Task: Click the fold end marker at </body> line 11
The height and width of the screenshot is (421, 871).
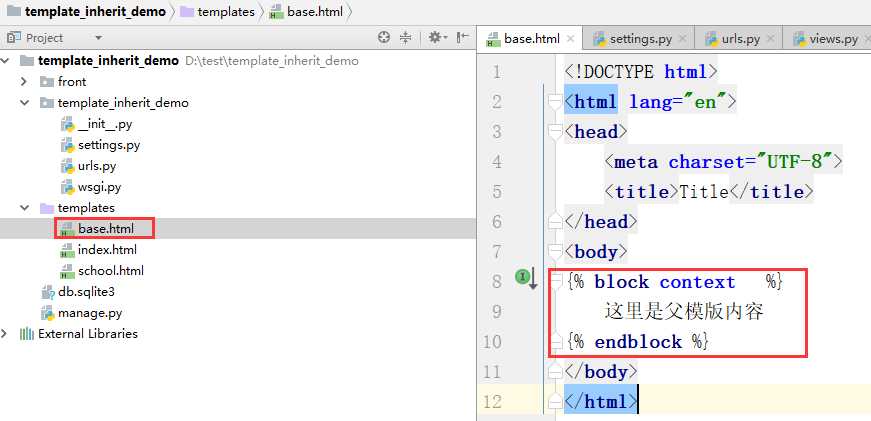Action: (x=555, y=371)
